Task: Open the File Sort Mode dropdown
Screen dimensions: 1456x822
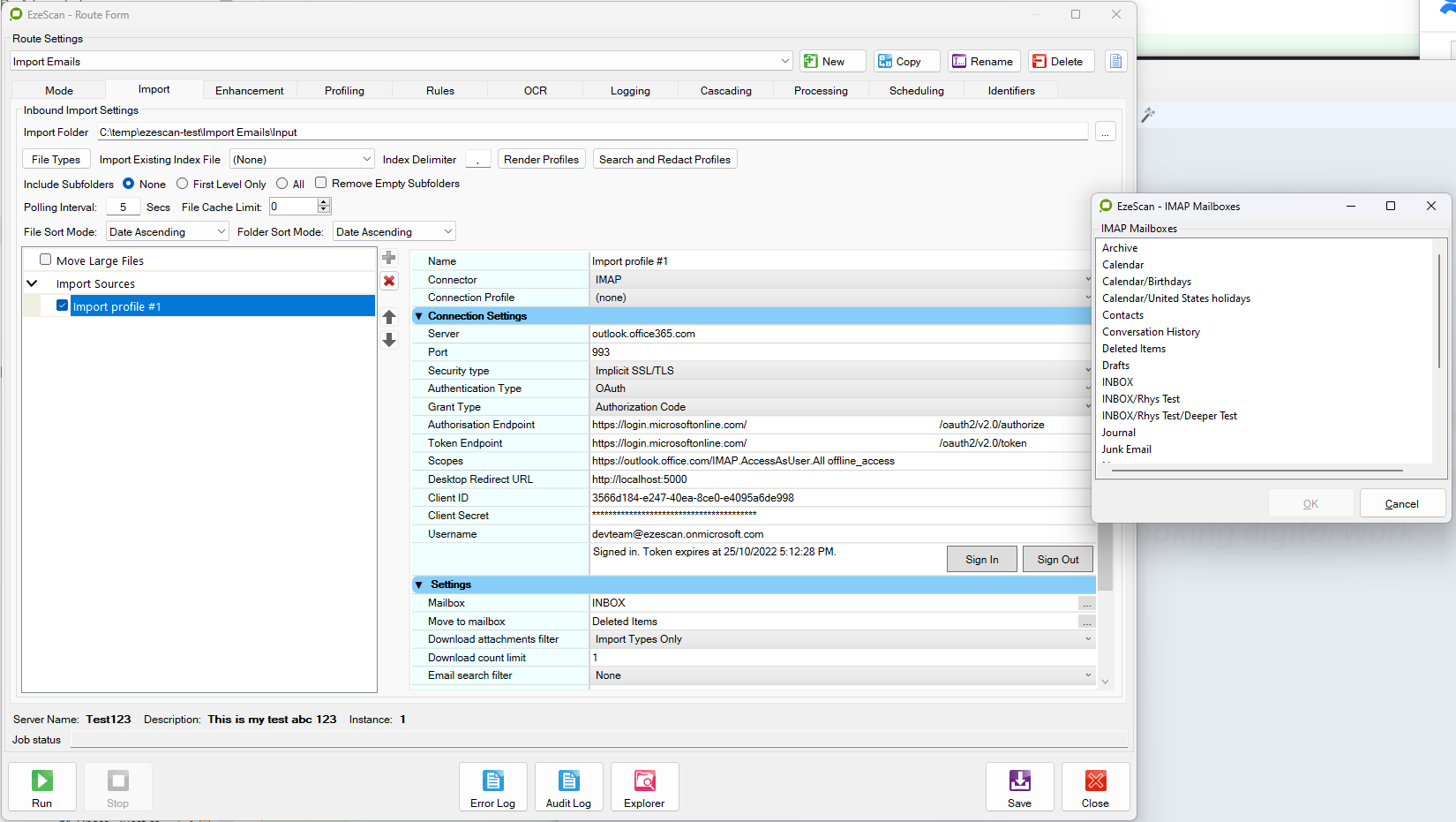Action: (168, 231)
